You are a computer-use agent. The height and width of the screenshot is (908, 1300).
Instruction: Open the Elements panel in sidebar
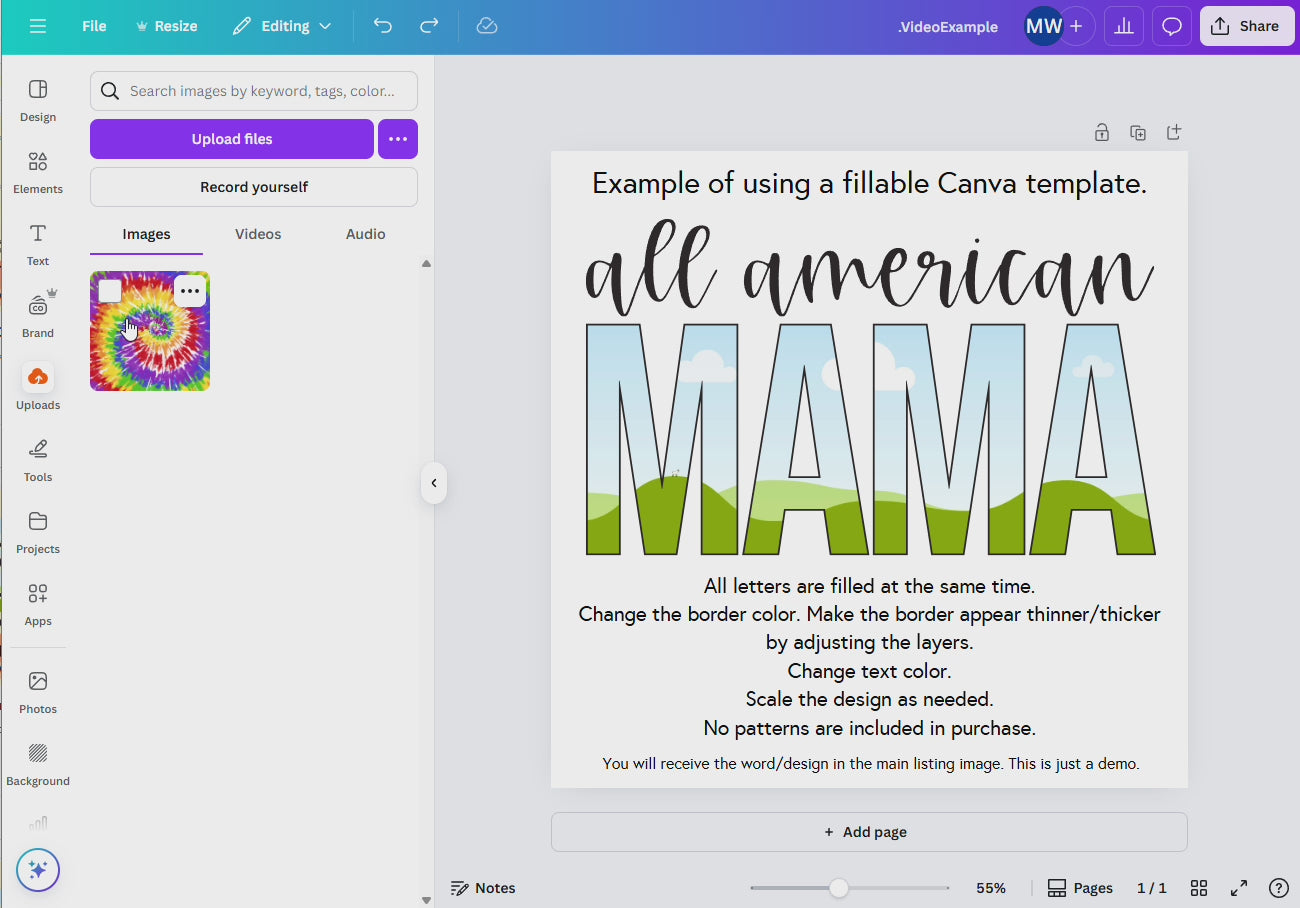[37, 172]
